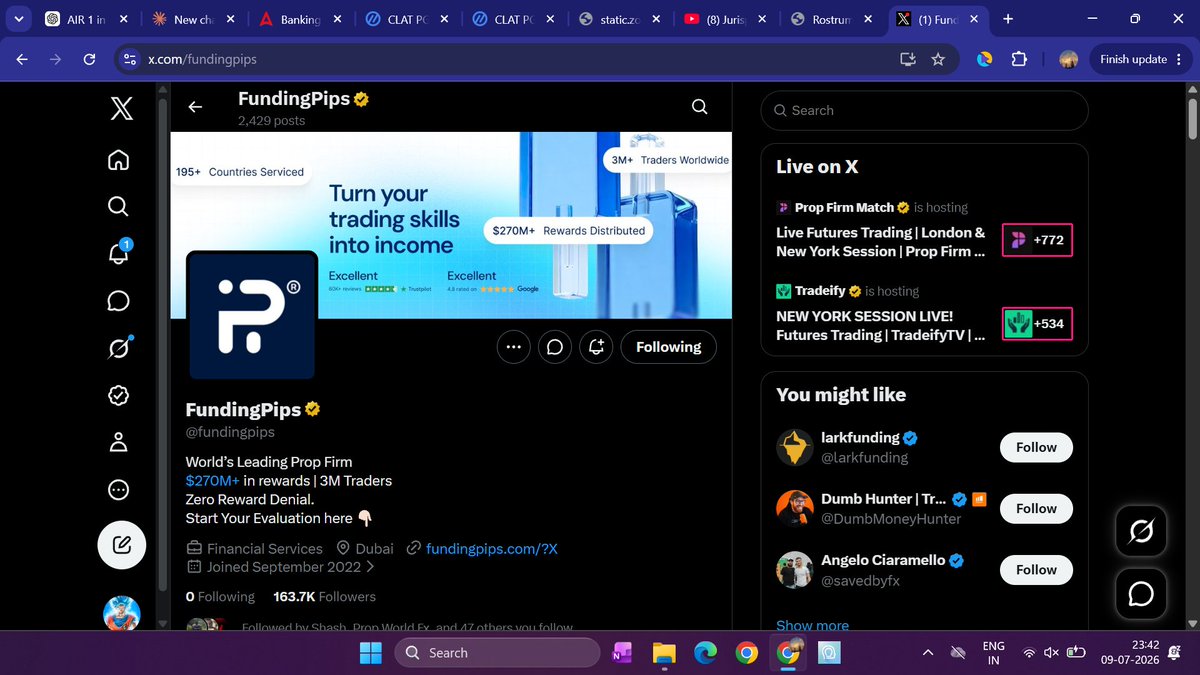Screen dimensions: 1200x675
Task: Click the install app icon in address bar
Action: pyautogui.click(x=907, y=59)
